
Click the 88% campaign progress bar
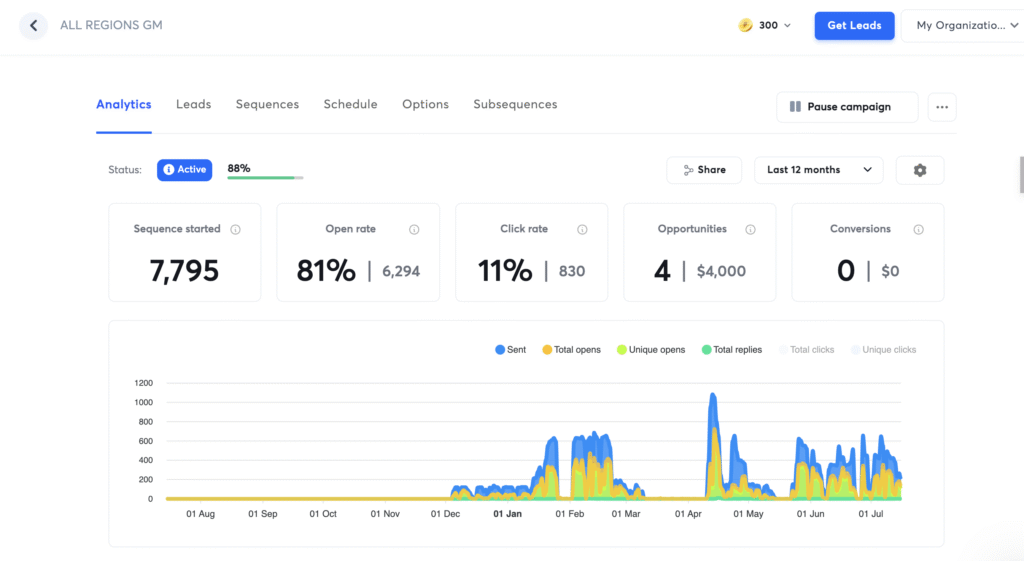tap(265, 178)
